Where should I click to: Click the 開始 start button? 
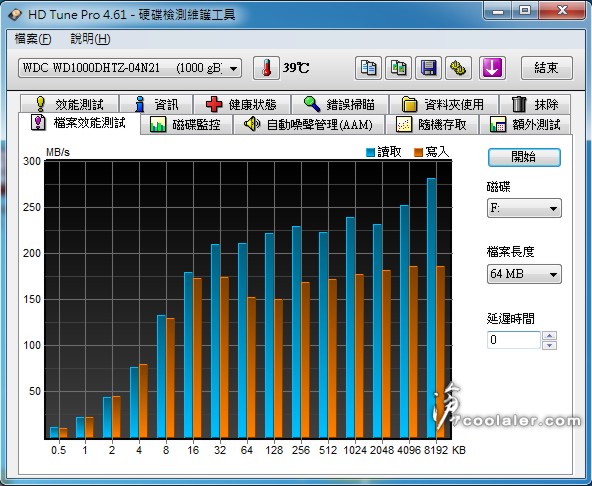pos(524,157)
